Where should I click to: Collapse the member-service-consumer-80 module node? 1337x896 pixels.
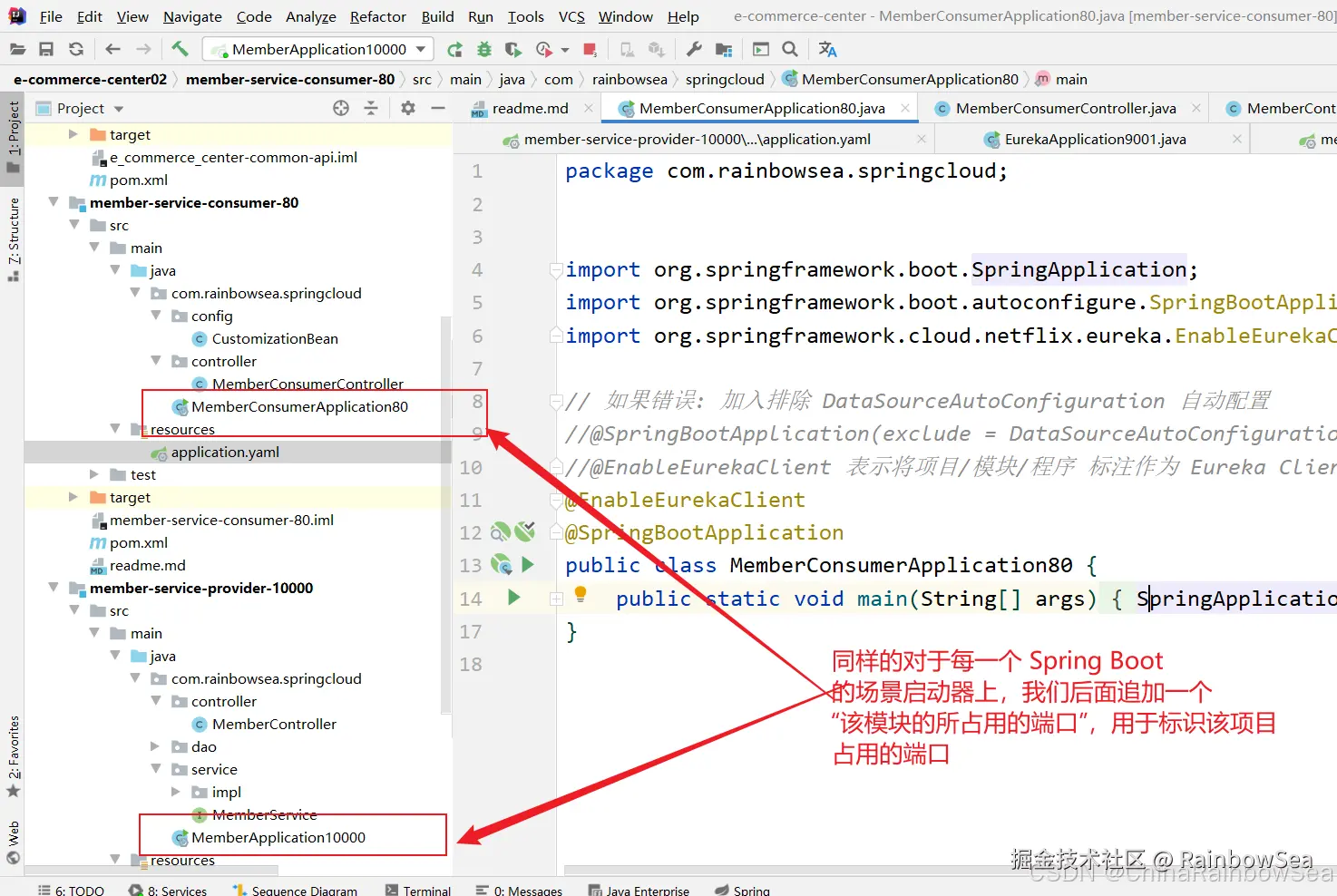tap(54, 202)
